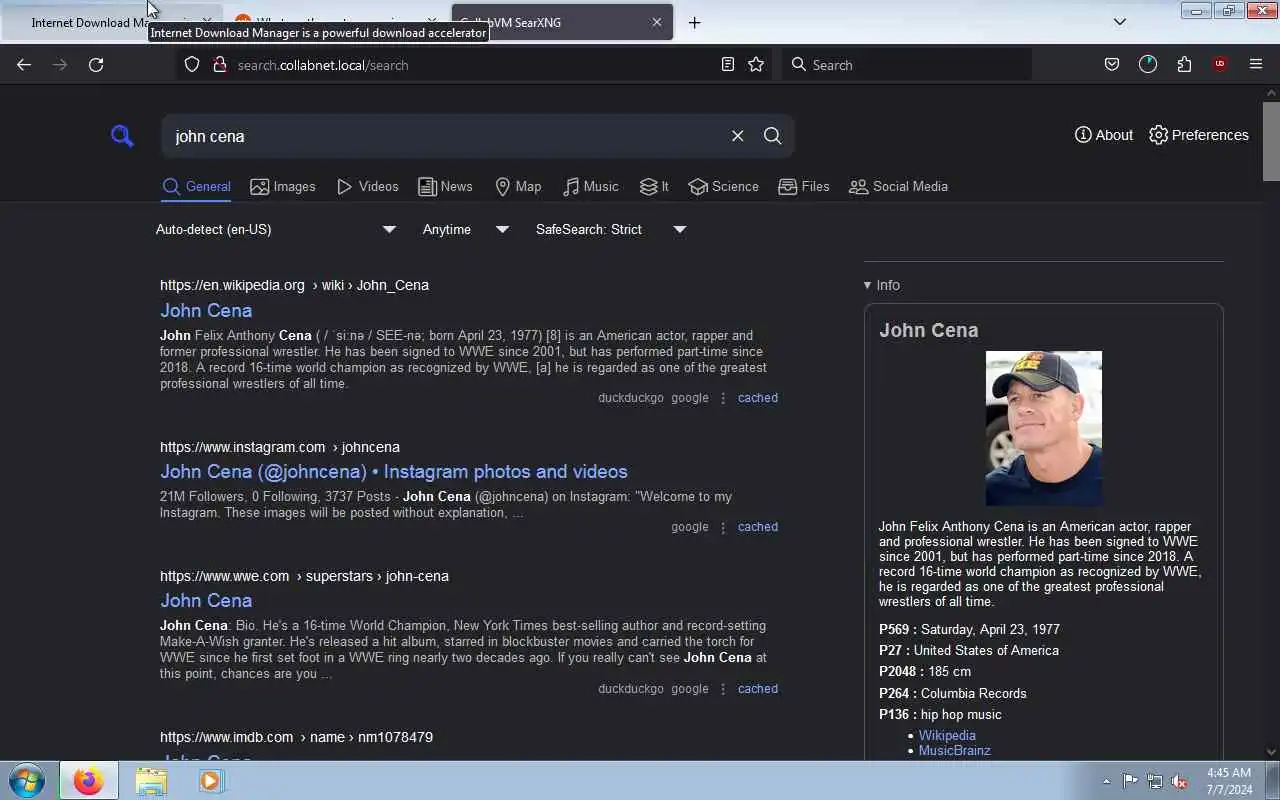
Task: Switch to the middle browser tab
Action: pos(338,22)
